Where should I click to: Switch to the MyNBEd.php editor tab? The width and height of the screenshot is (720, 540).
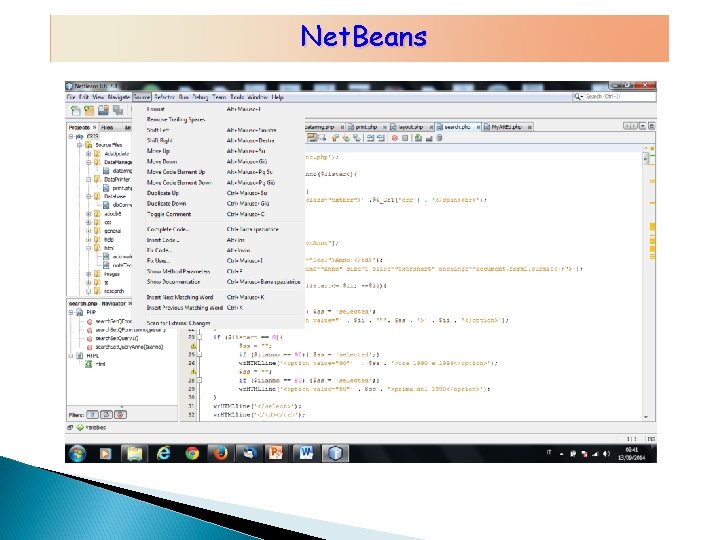[506, 127]
